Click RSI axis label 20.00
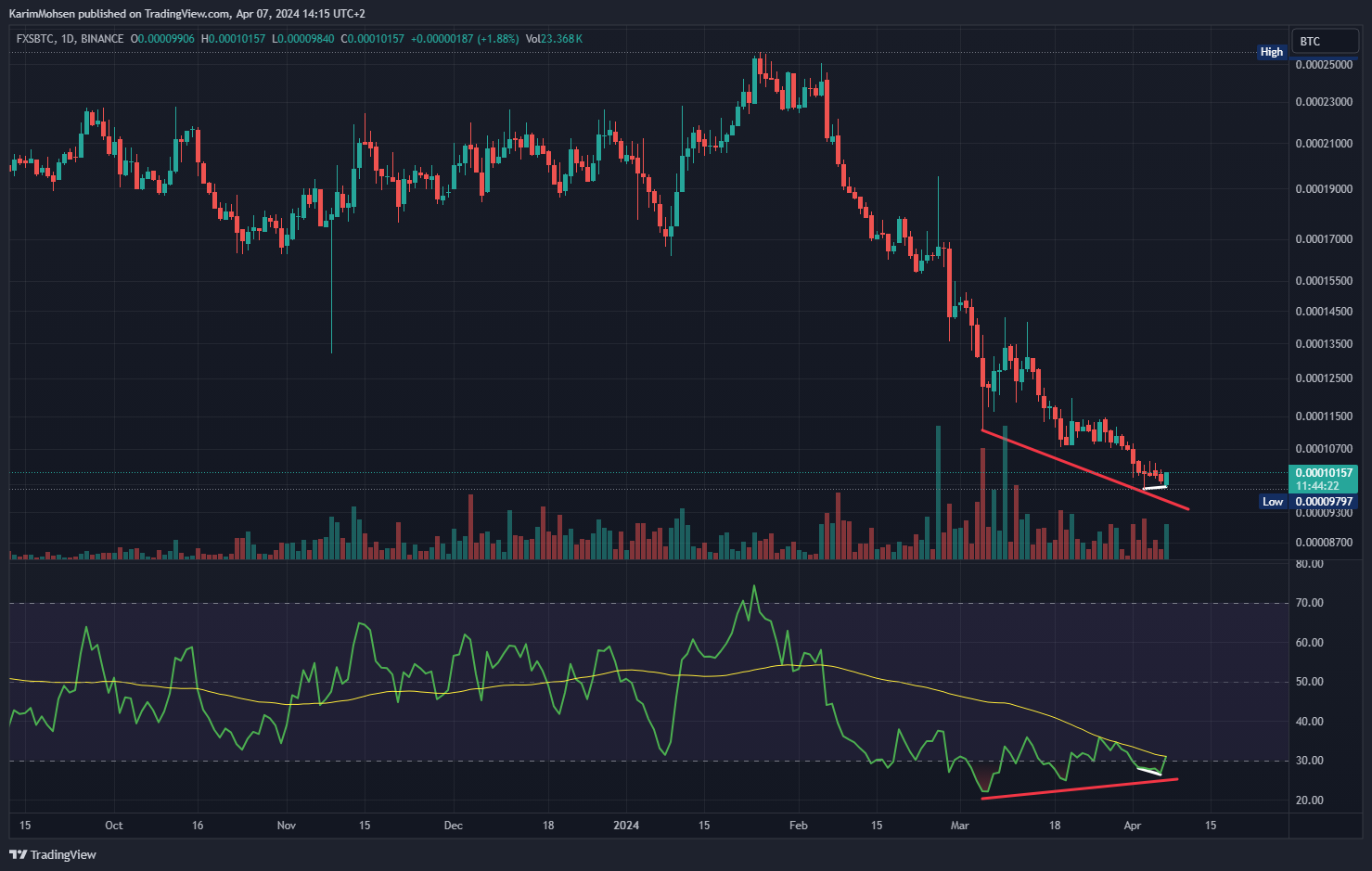This screenshot has height=871, width=1372. click(x=1309, y=801)
